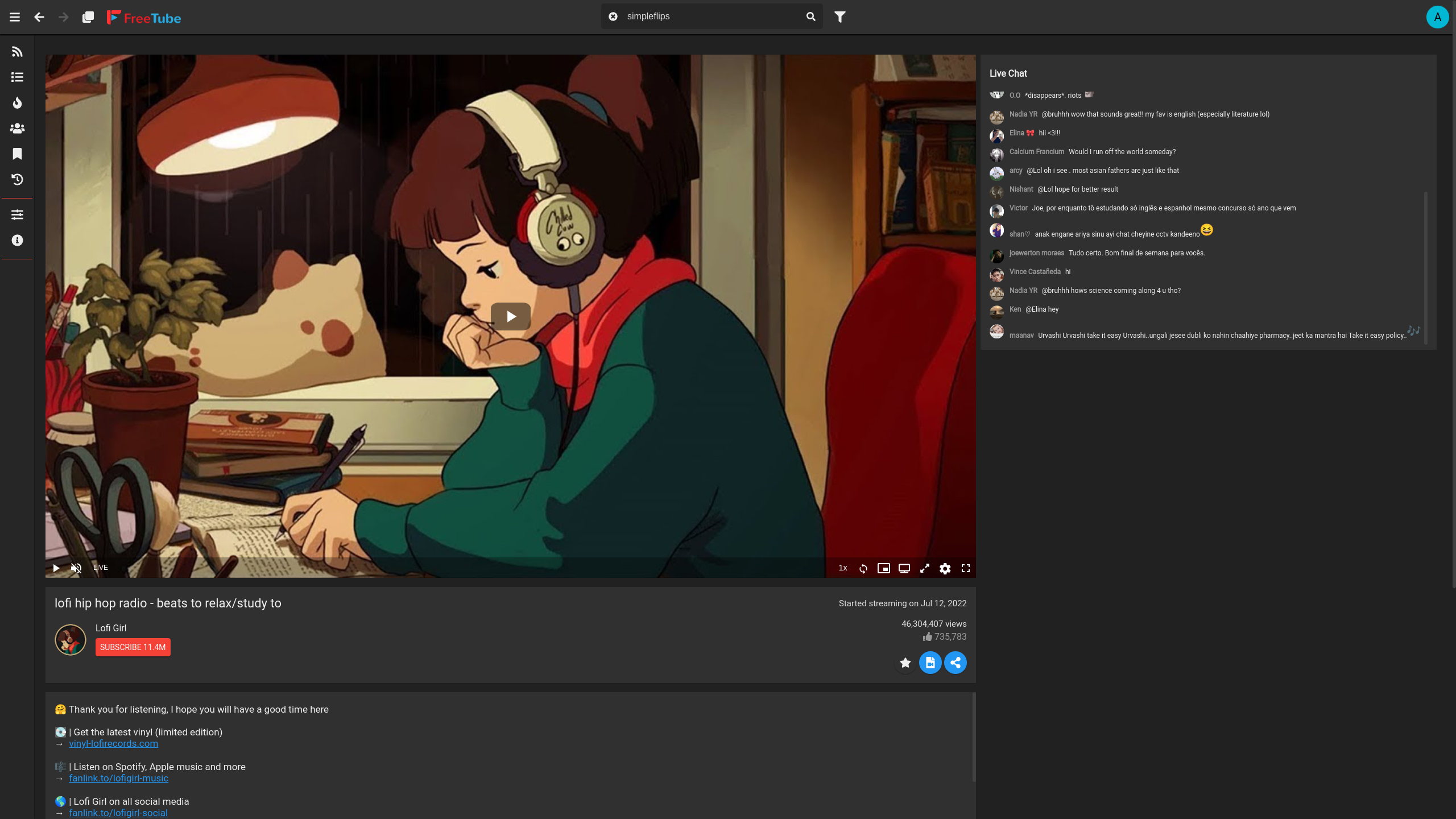
Task: Click the laughing emoji in shan's message
Action: coord(1207,230)
